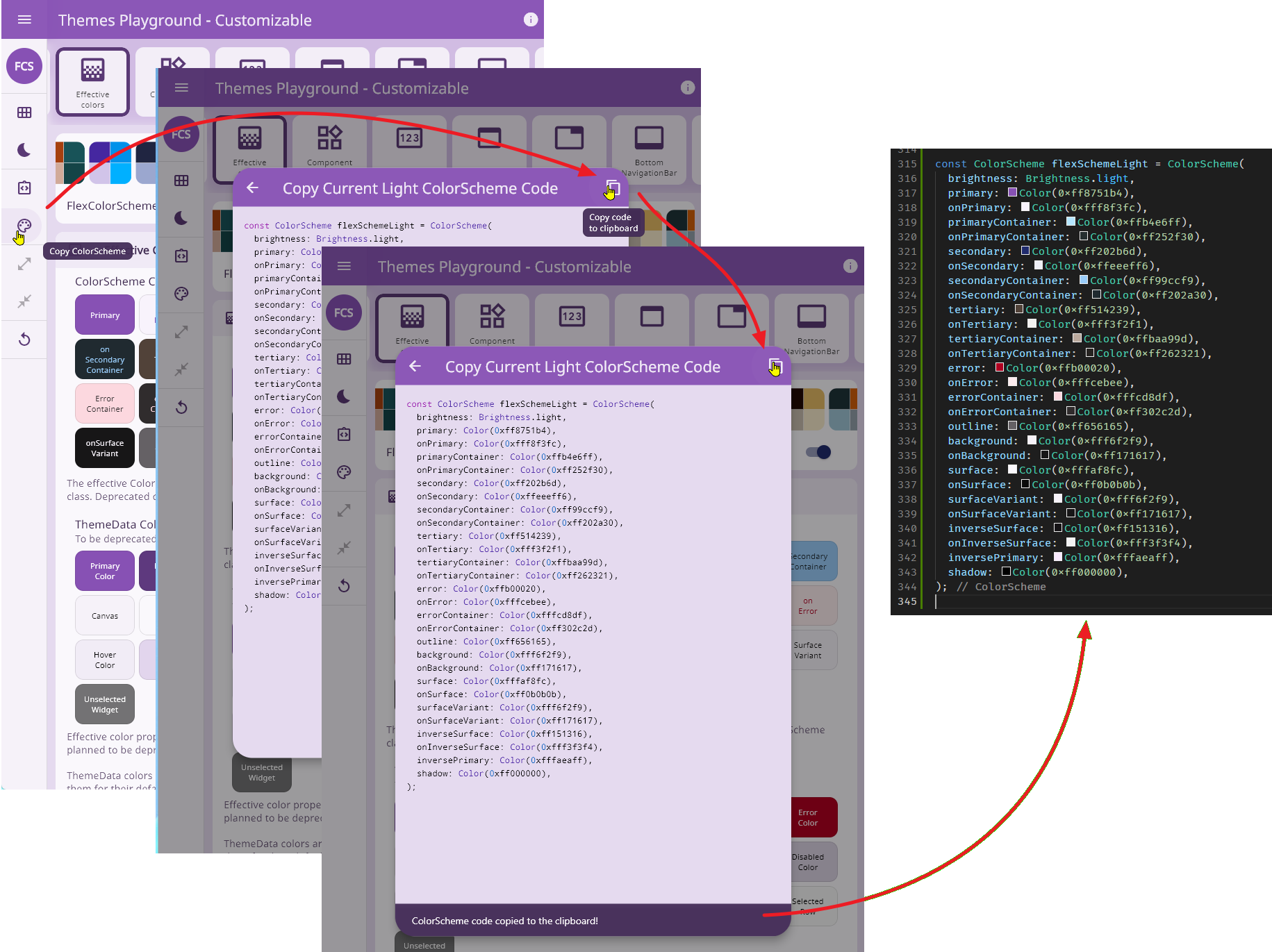Click expand arrows in front window sidebar
This screenshot has width=1272, height=952.
click(344, 510)
